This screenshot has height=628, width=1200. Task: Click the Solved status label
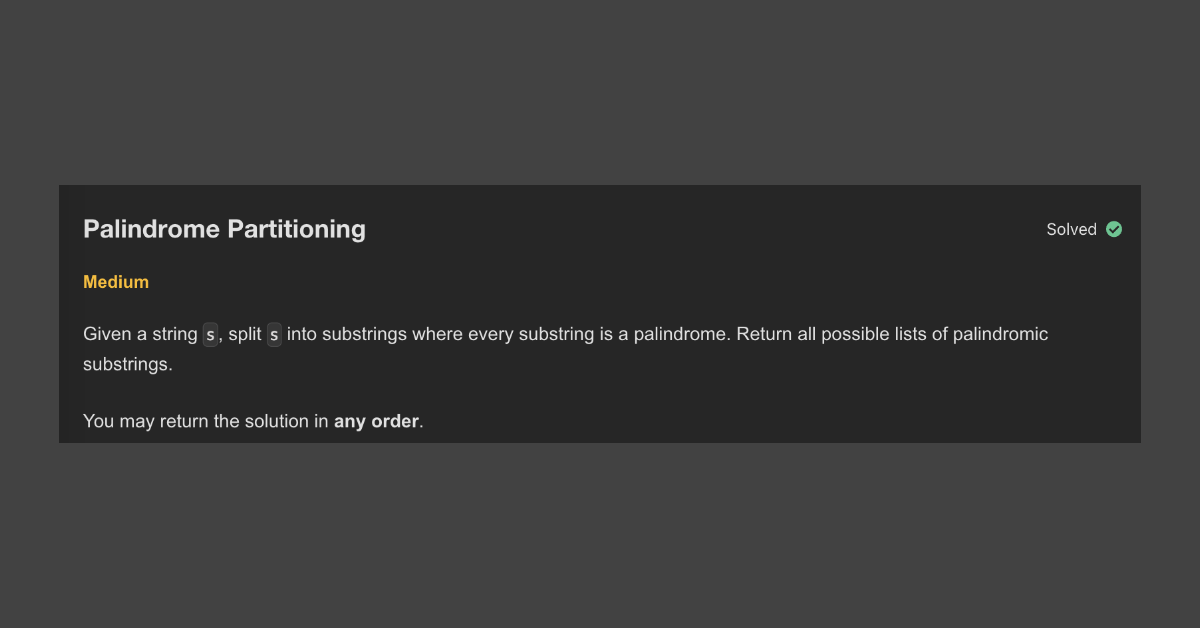(x=1071, y=229)
